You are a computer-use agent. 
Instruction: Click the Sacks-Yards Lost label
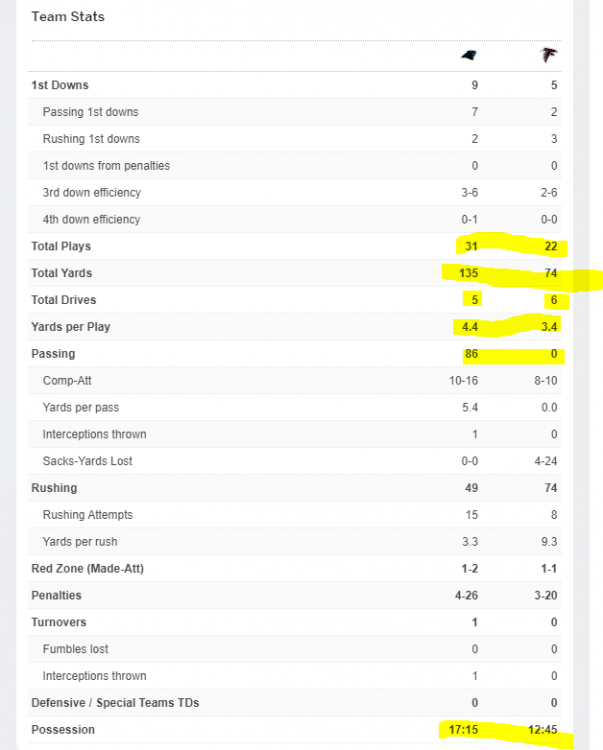tap(88, 461)
